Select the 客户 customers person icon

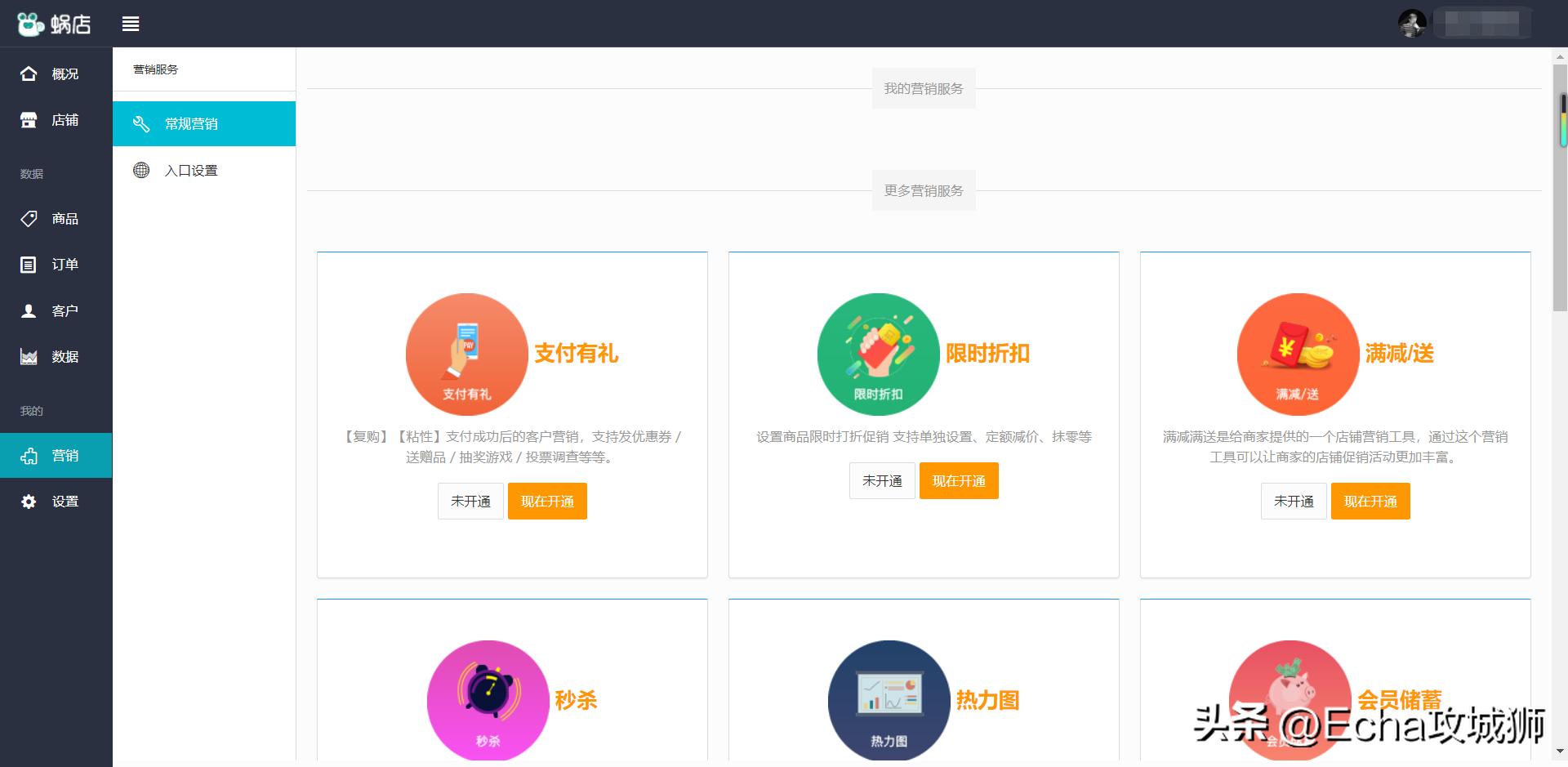[x=29, y=310]
